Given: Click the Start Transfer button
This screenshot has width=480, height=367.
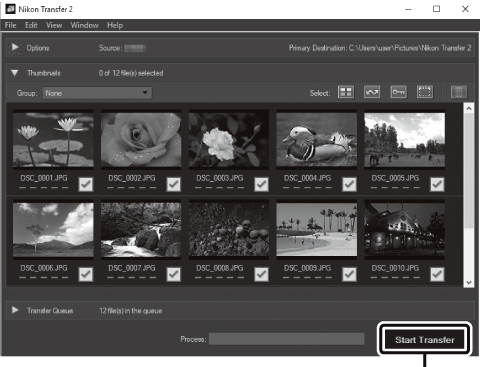Looking at the screenshot, I should tap(425, 340).
